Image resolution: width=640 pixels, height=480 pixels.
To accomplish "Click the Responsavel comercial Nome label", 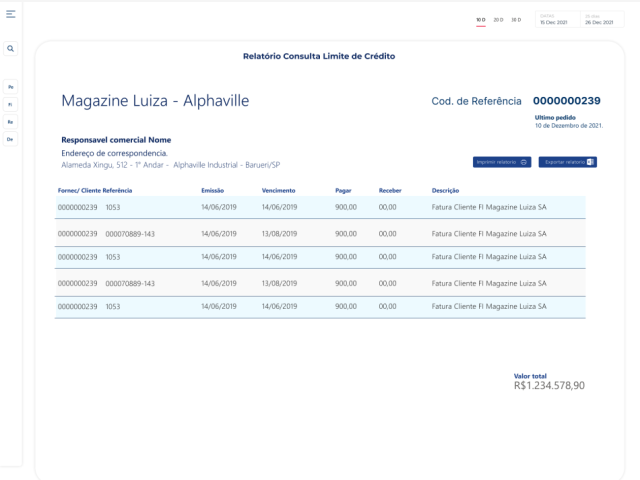I will [116, 140].
